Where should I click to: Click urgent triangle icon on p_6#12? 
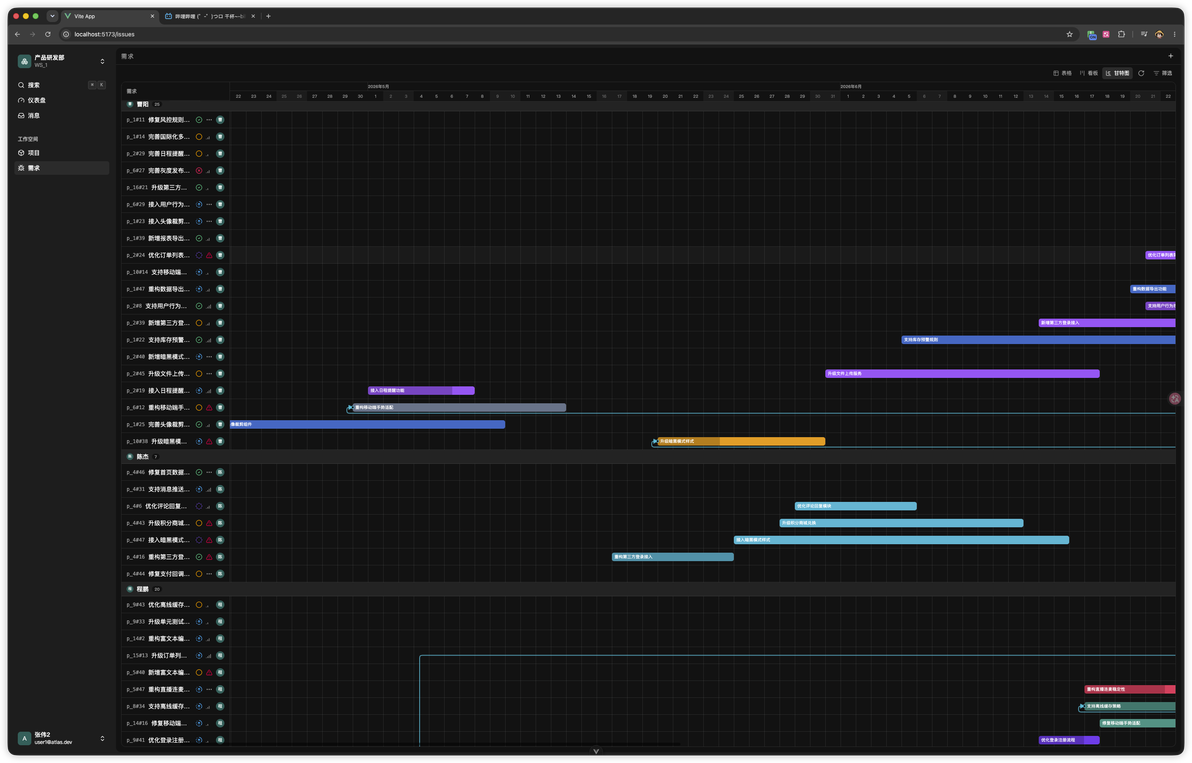tap(209, 407)
